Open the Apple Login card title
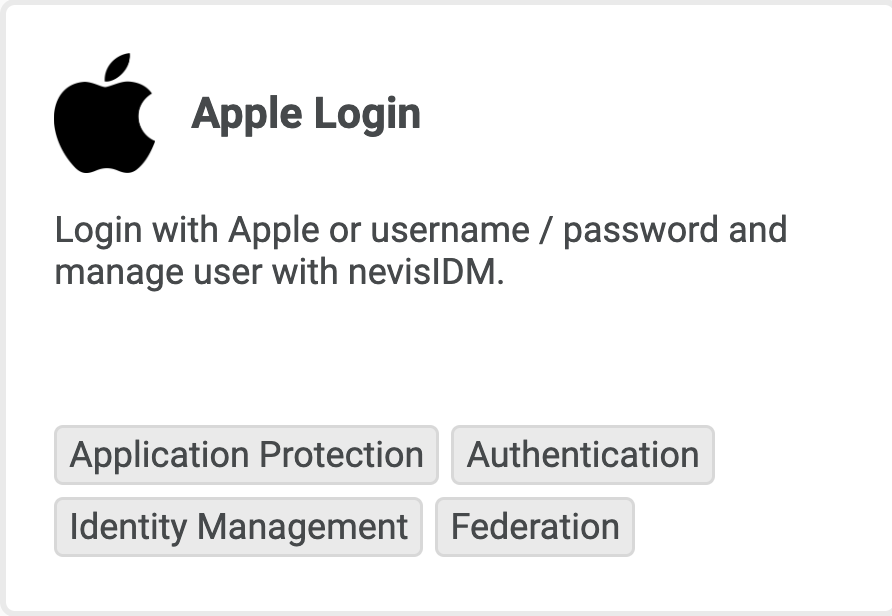892x616 pixels. point(305,113)
